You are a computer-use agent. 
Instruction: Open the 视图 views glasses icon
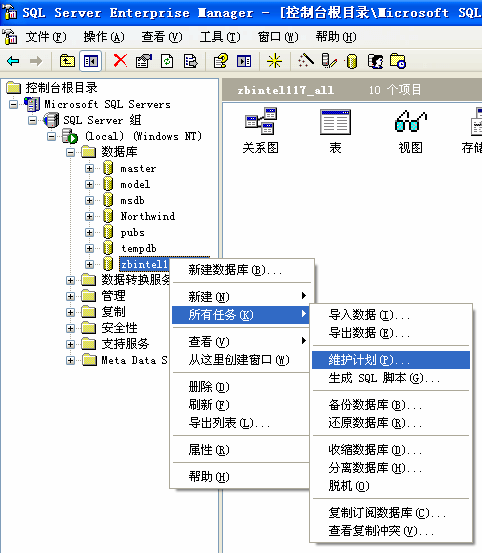tap(410, 121)
